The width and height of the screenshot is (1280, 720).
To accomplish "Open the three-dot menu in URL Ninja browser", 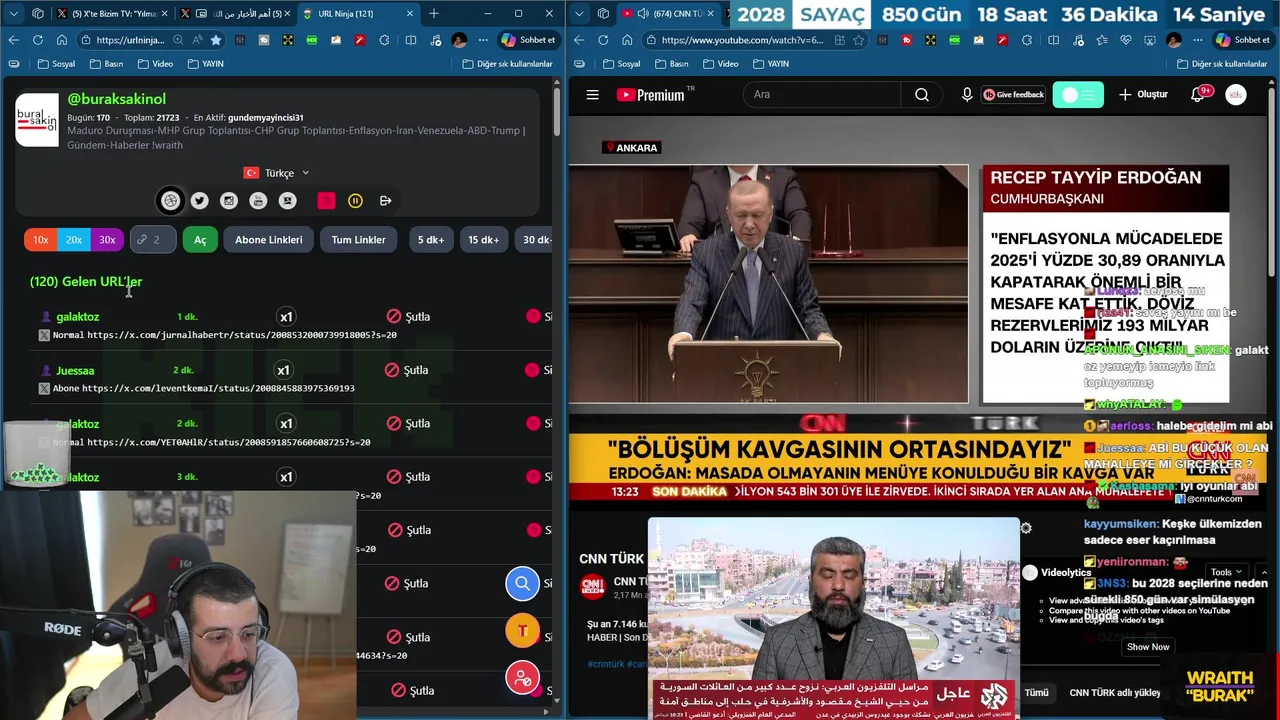I will 483,40.
